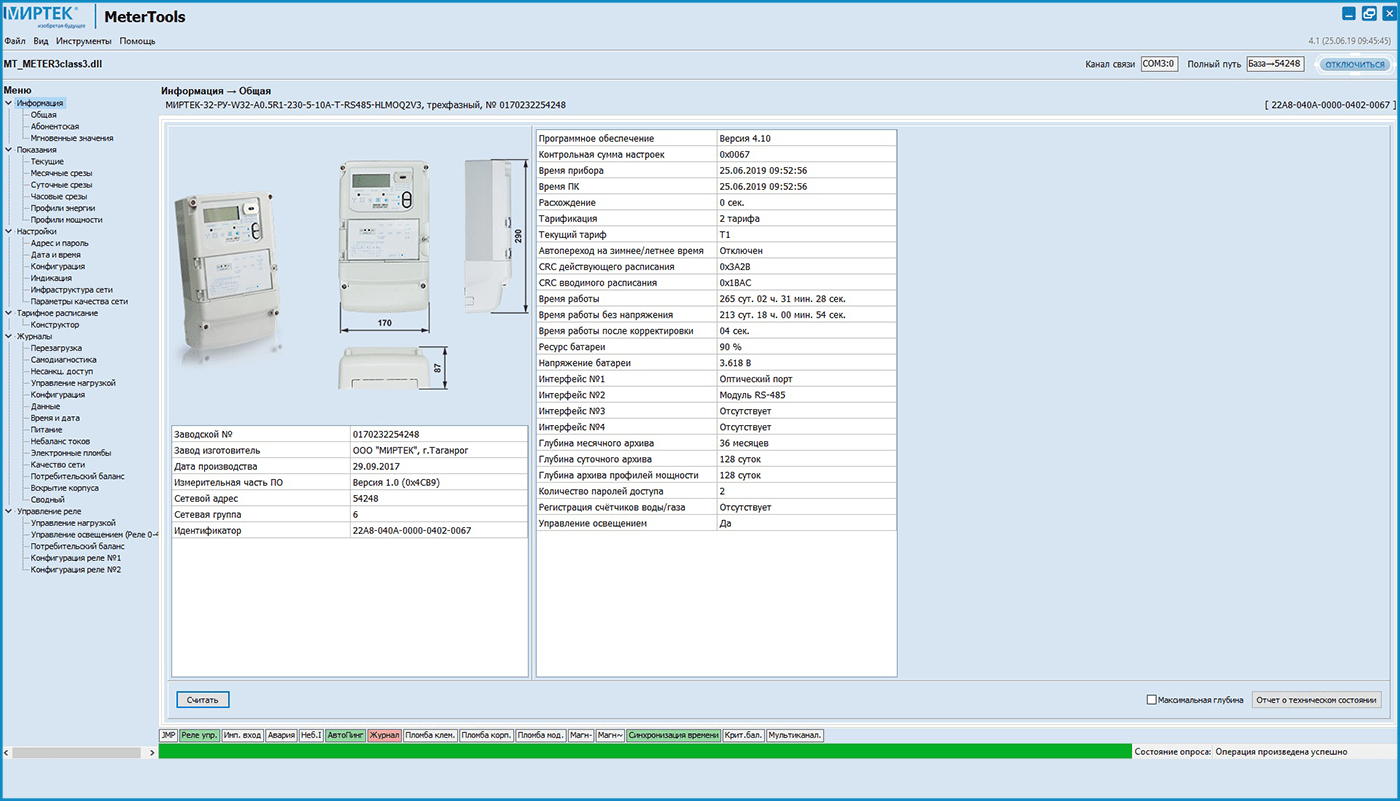Open Отчет о техническом состоянии report
The image size is (1400, 801).
pyautogui.click(x=1318, y=700)
